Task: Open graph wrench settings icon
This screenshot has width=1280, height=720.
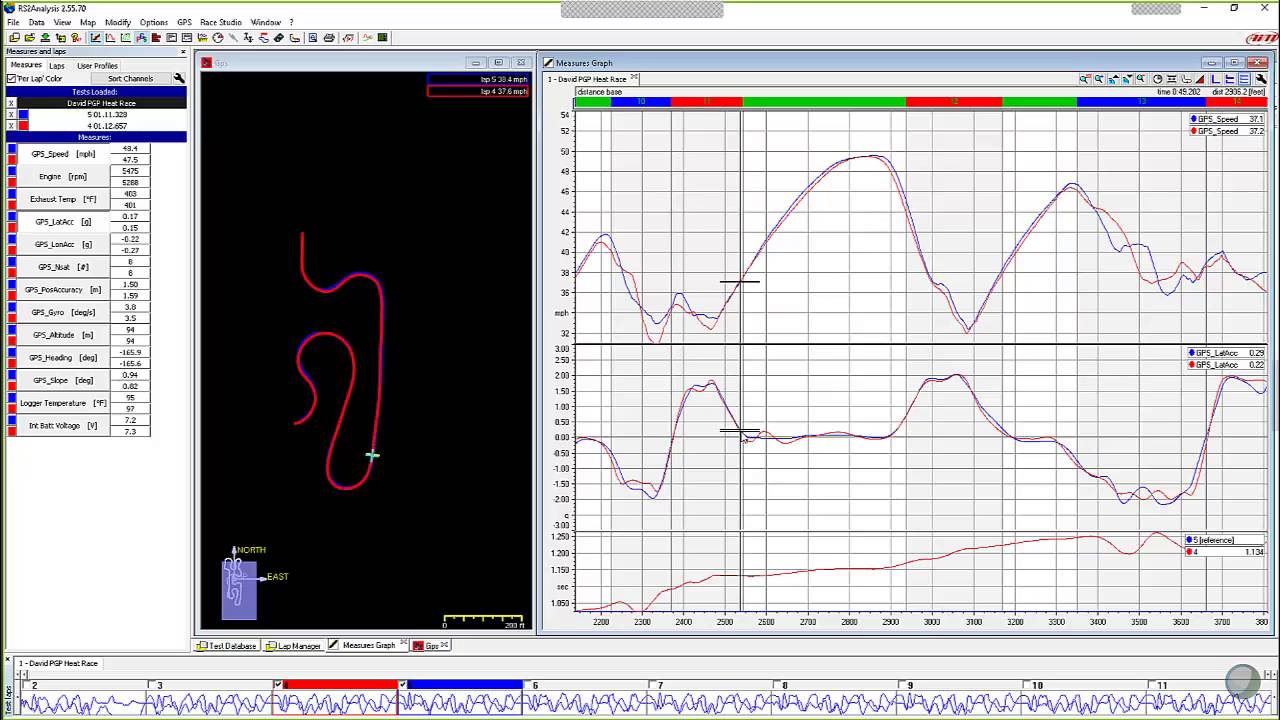Action: click(1261, 79)
